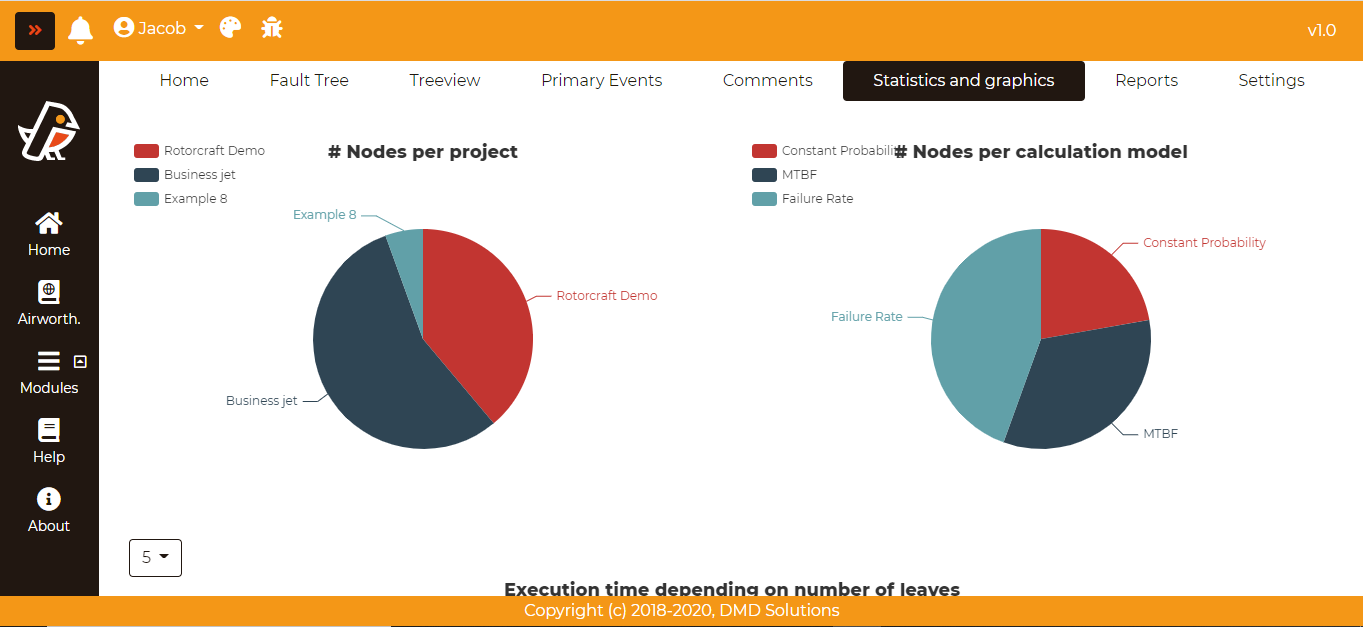Open Airworthiness from the sidebar

(49, 304)
